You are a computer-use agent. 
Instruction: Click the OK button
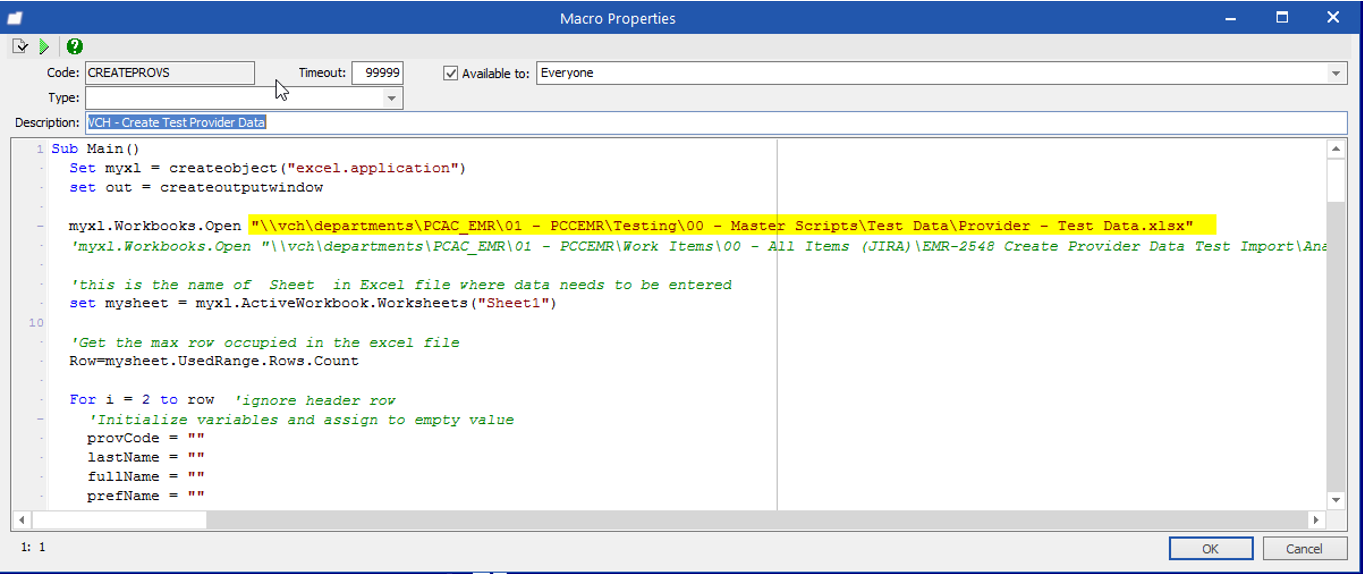tap(1210, 548)
